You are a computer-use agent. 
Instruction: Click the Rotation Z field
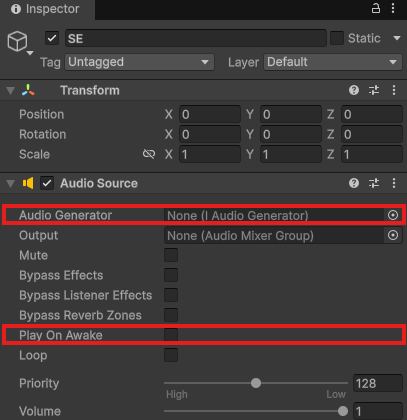tap(372, 134)
